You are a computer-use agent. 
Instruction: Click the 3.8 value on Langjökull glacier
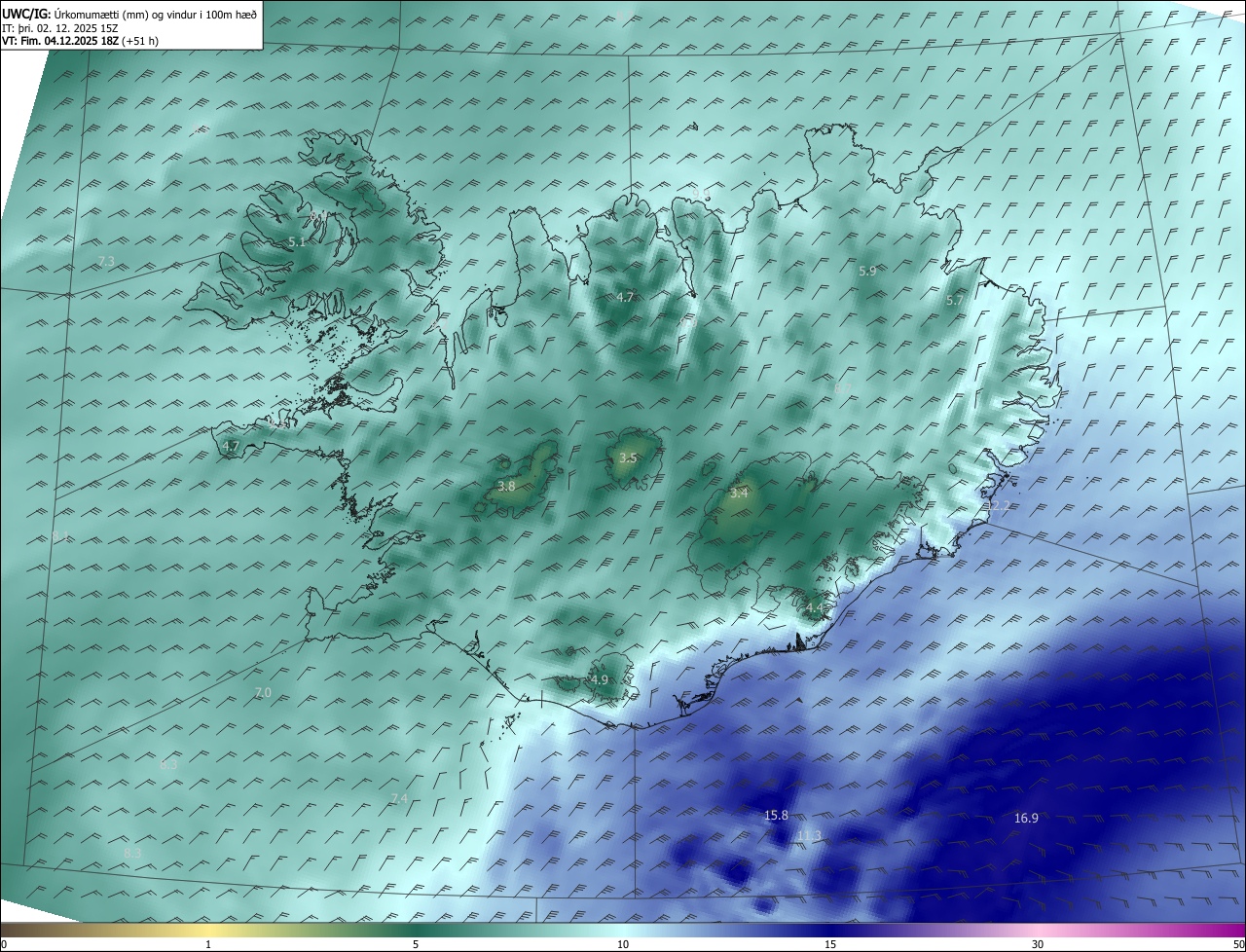[506, 486]
